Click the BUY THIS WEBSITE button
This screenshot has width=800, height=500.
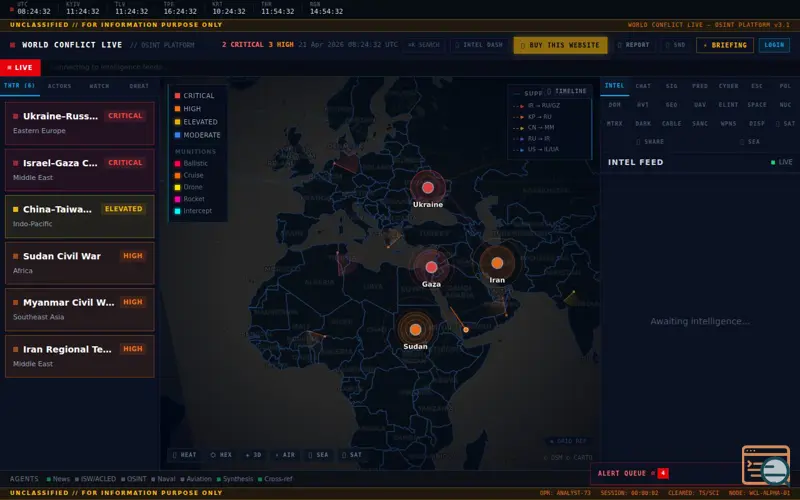[x=560, y=45]
